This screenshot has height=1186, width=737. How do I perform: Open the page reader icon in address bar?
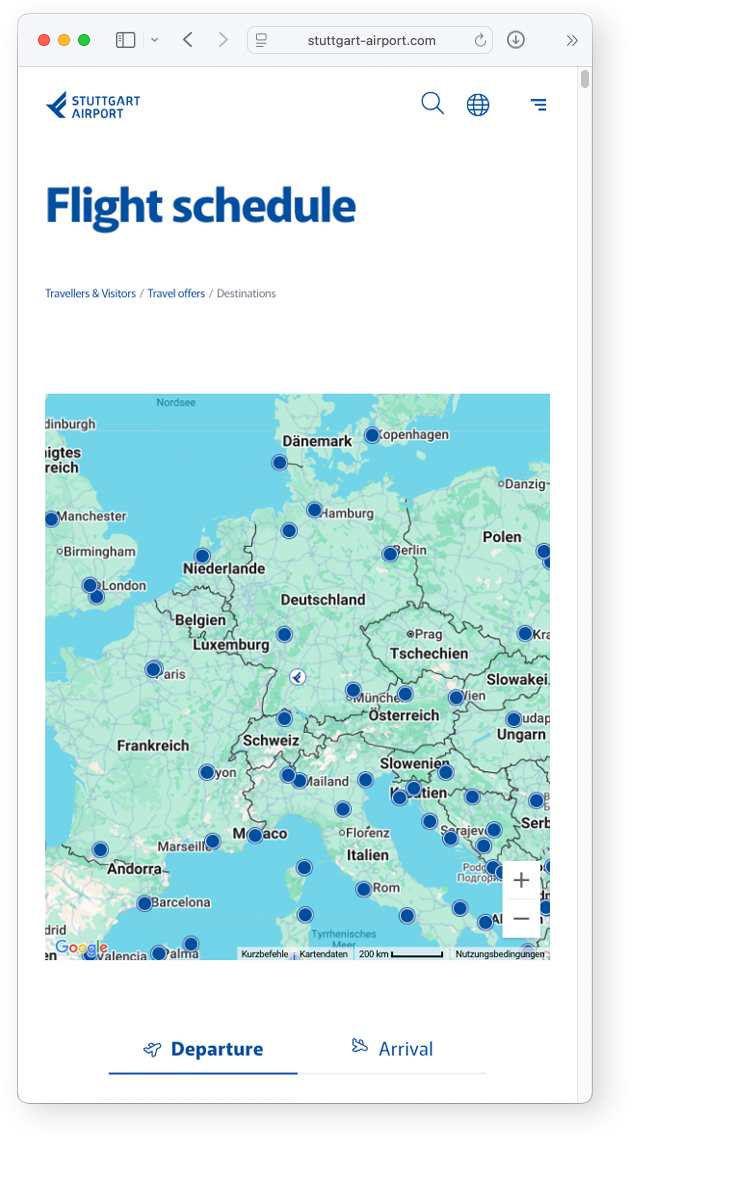(x=261, y=40)
